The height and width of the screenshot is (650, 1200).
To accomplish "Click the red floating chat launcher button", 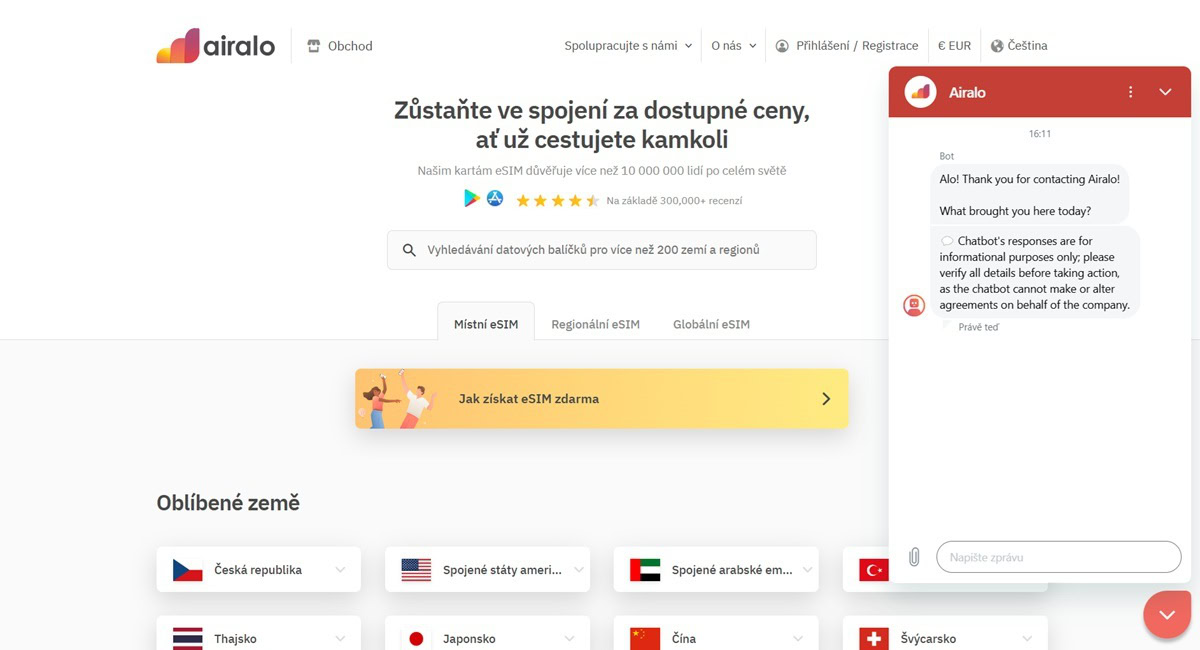I will (1167, 614).
